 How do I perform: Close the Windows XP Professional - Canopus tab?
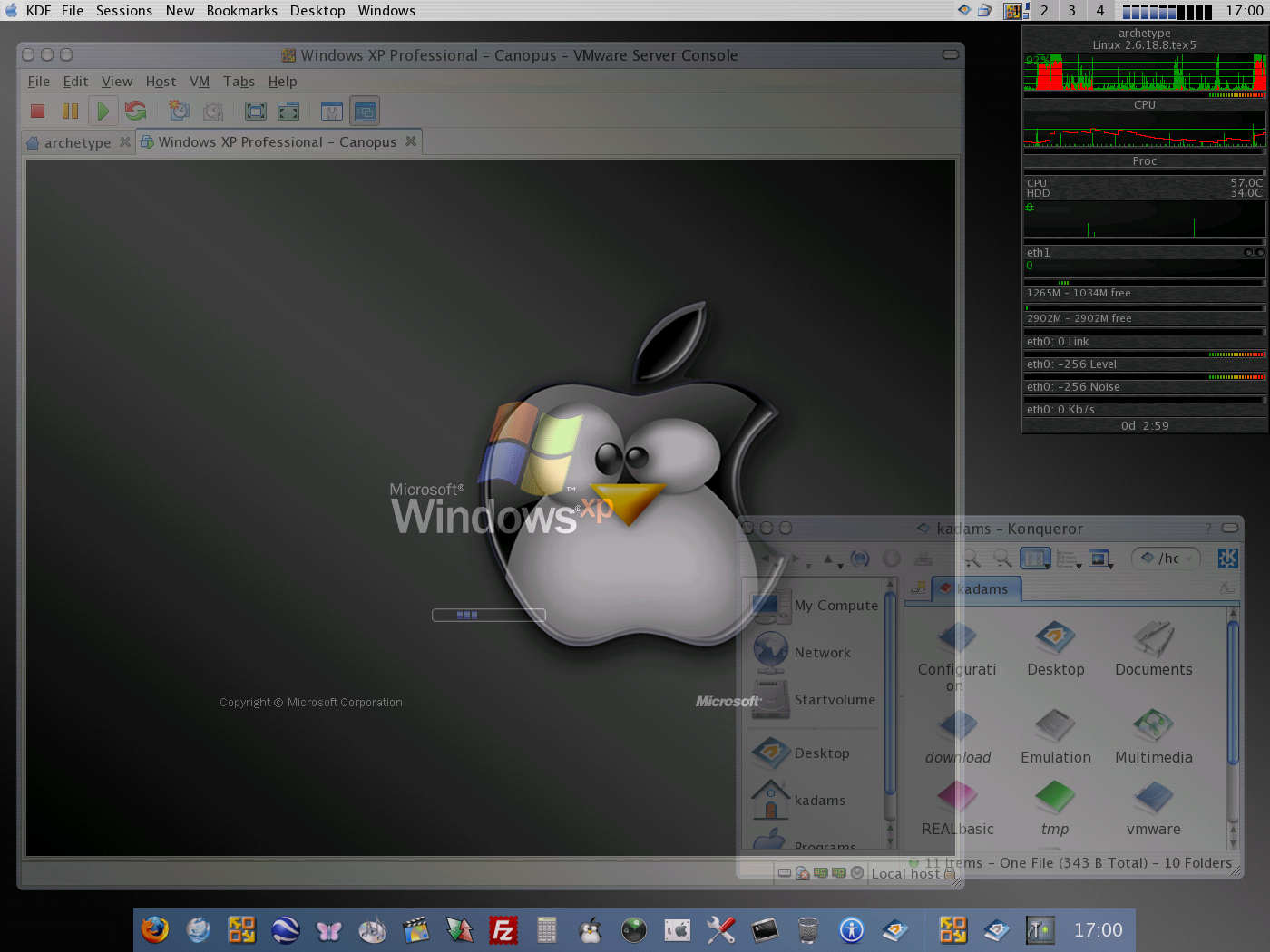411,141
